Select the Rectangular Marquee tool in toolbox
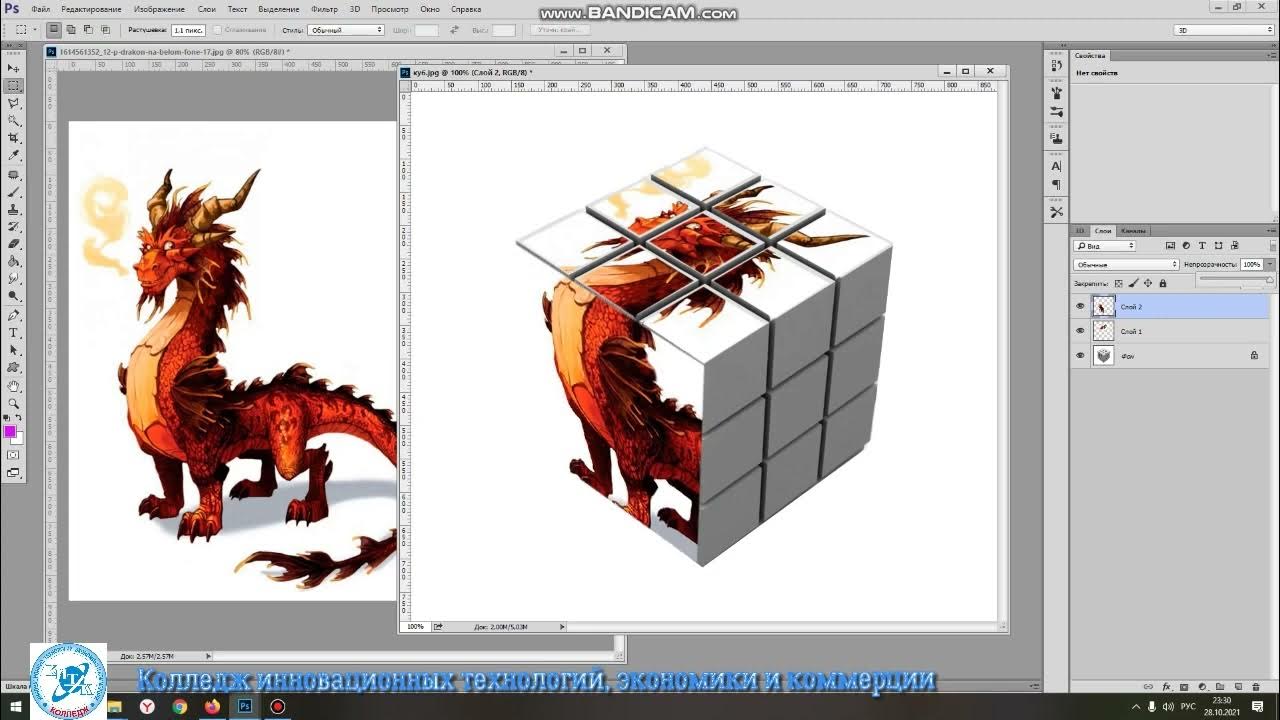Screen dimensions: 1280x720 point(15,86)
